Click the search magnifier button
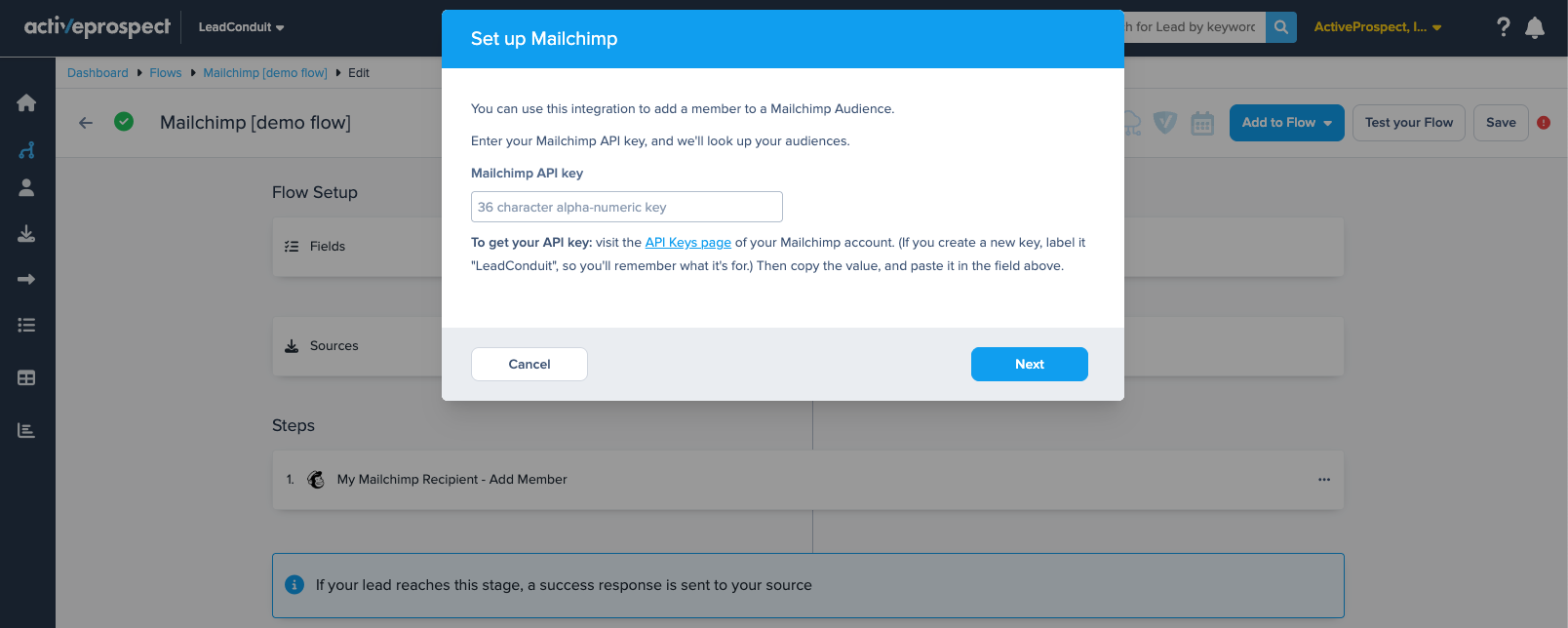Viewport: 1568px width, 628px height. pos(1281,27)
